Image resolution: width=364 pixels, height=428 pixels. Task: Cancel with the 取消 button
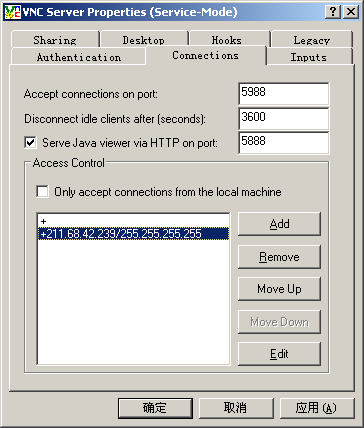(236, 408)
